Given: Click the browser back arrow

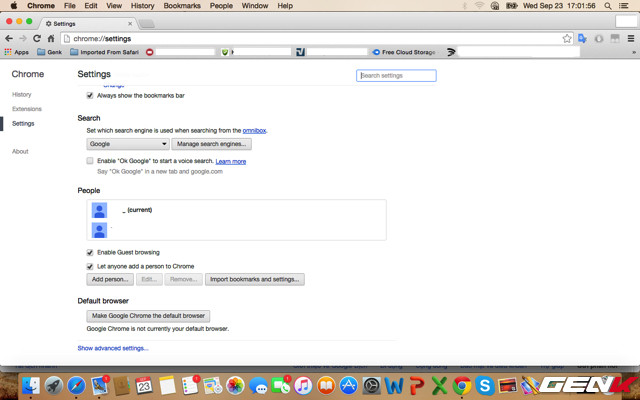Looking at the screenshot, I should (x=9, y=38).
